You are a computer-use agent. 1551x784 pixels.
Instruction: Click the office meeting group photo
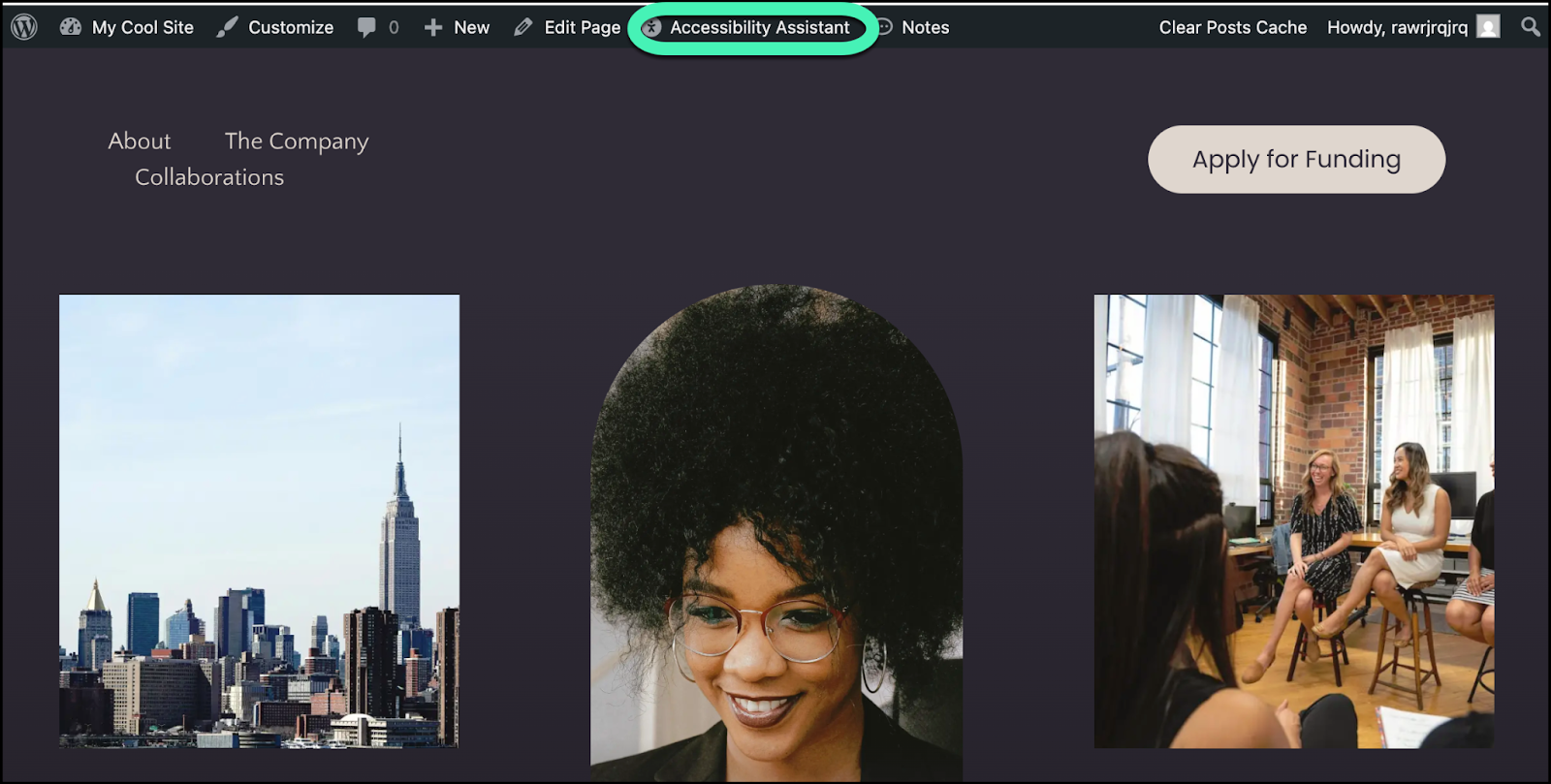(1294, 521)
